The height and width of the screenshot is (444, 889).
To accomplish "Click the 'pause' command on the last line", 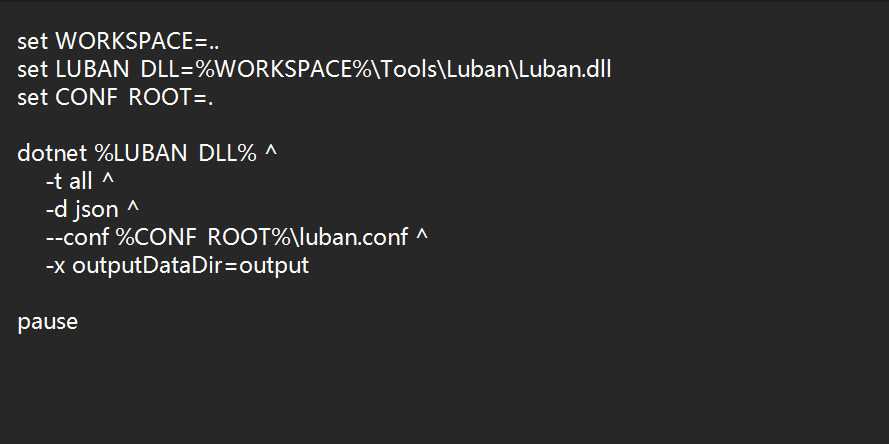I will (47, 323).
